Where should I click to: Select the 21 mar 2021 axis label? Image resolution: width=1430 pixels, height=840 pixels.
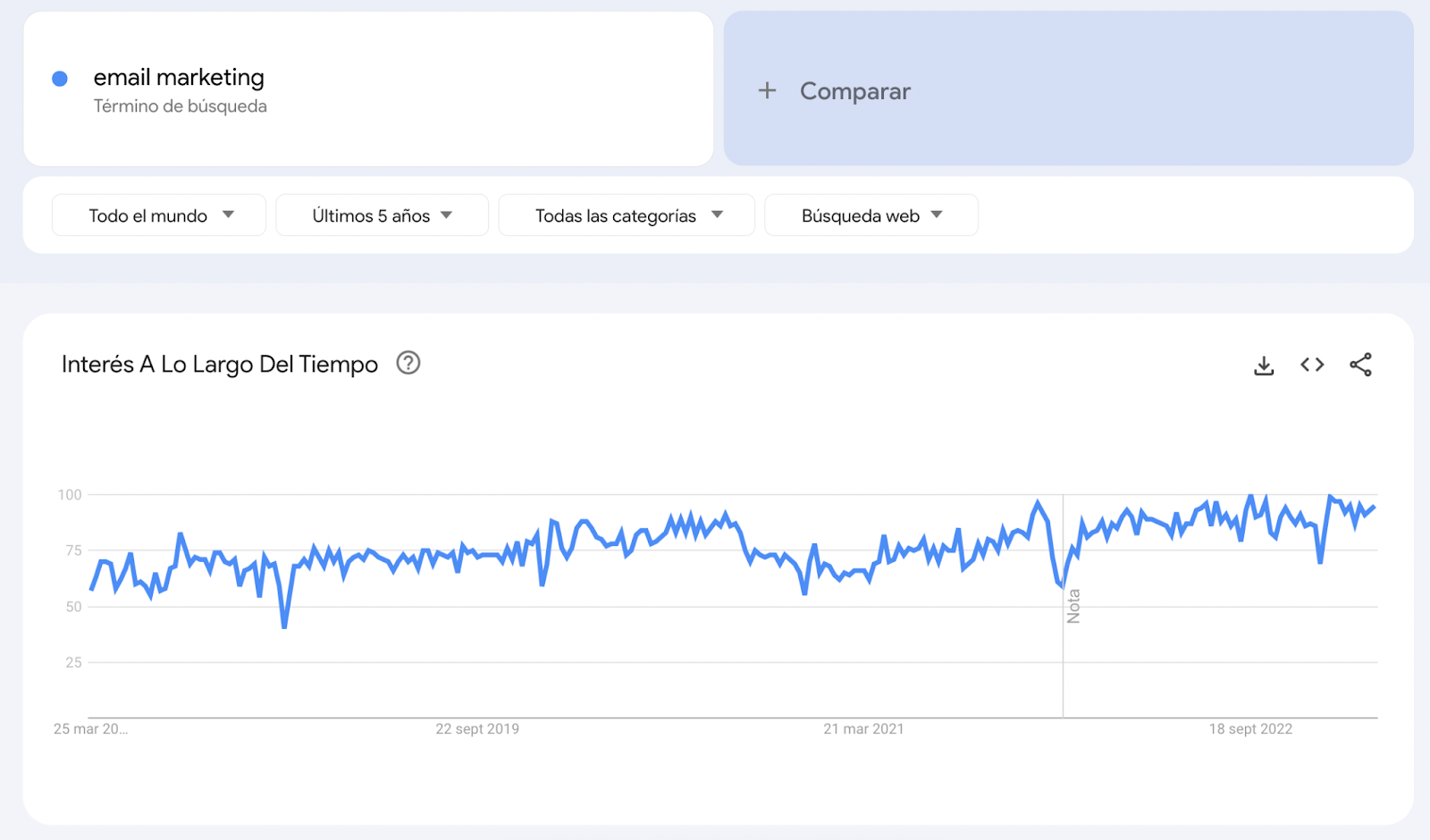(x=863, y=729)
